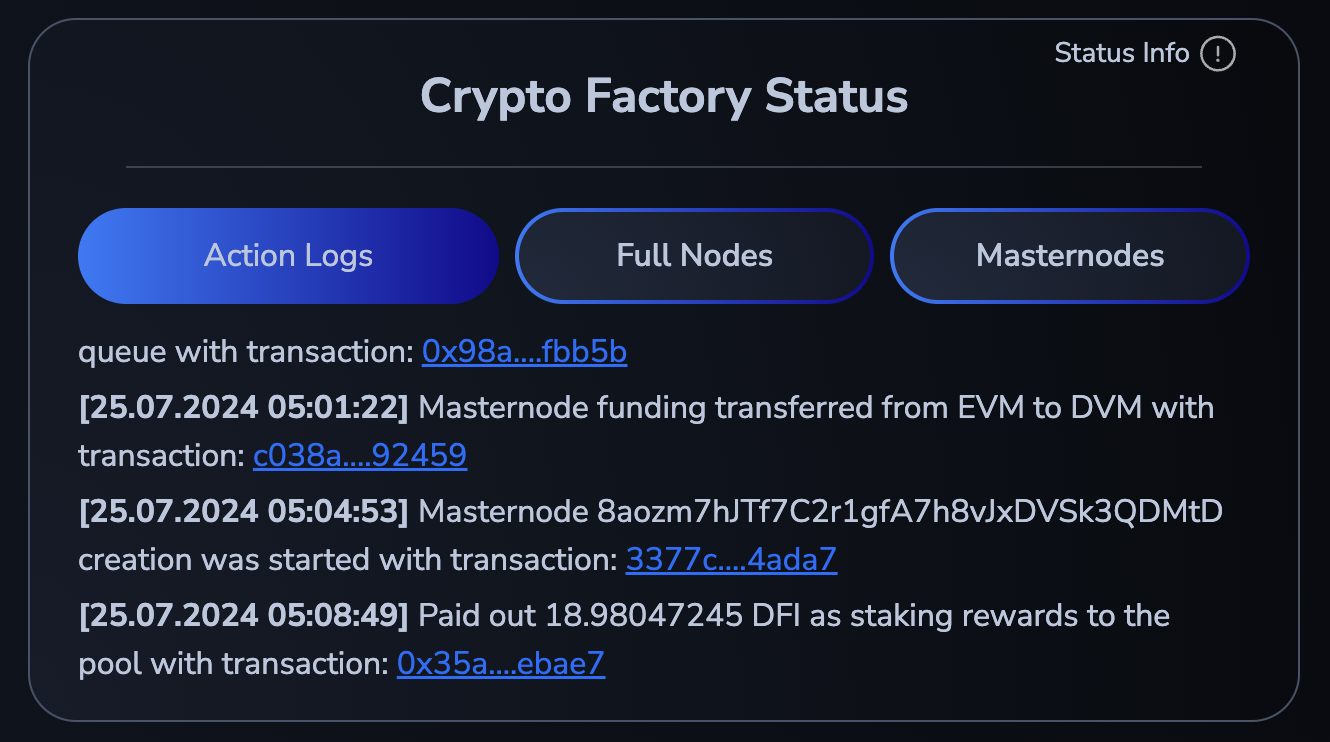Click the 'queue with transaction' text
The image size is (1330, 742).
246,352
